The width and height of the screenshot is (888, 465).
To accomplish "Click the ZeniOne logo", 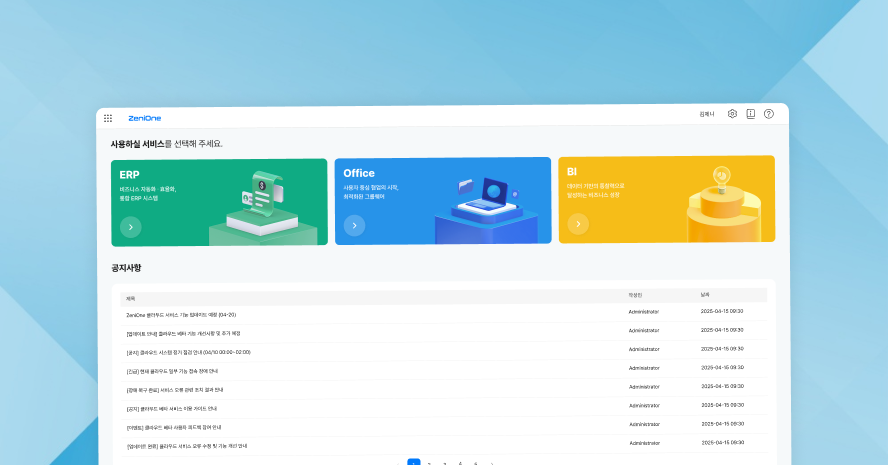I will [144, 118].
